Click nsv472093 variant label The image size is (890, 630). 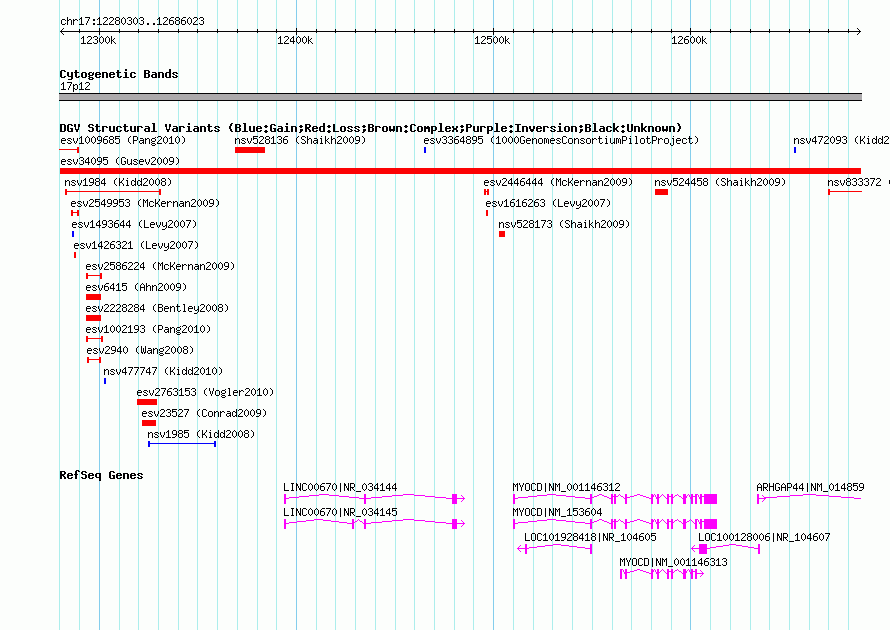point(841,140)
